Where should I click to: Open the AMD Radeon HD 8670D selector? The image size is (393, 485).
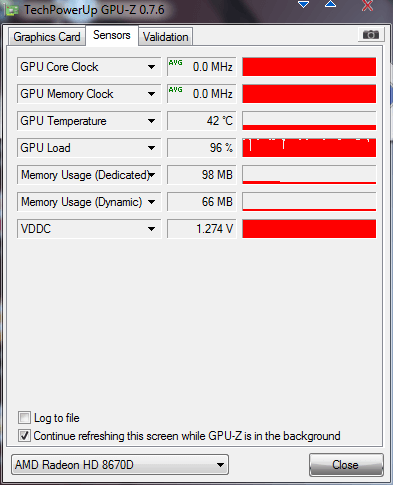tap(120, 465)
